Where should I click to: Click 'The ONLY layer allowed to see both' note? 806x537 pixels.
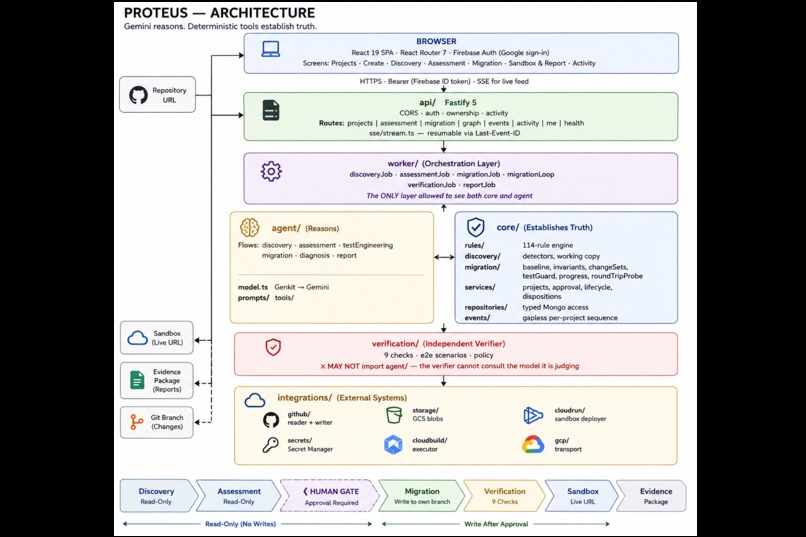tap(449, 196)
